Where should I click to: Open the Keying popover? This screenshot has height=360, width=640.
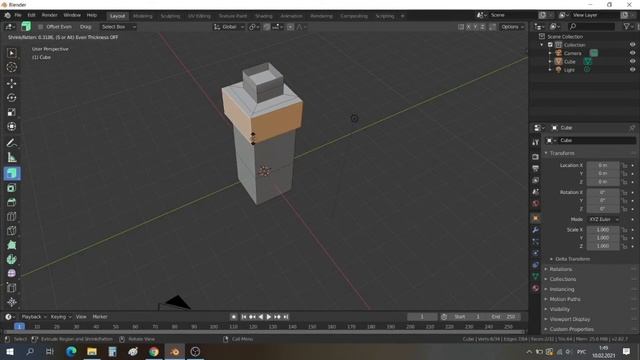[60, 317]
